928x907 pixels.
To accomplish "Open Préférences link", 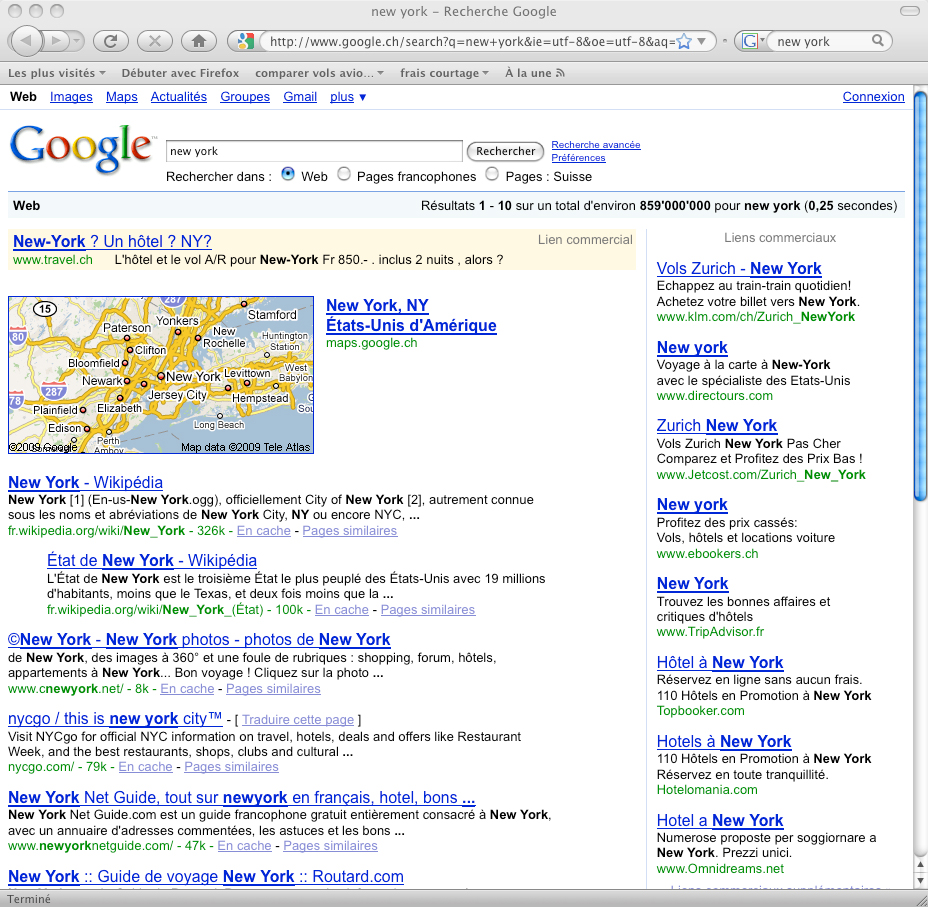I will 578,157.
